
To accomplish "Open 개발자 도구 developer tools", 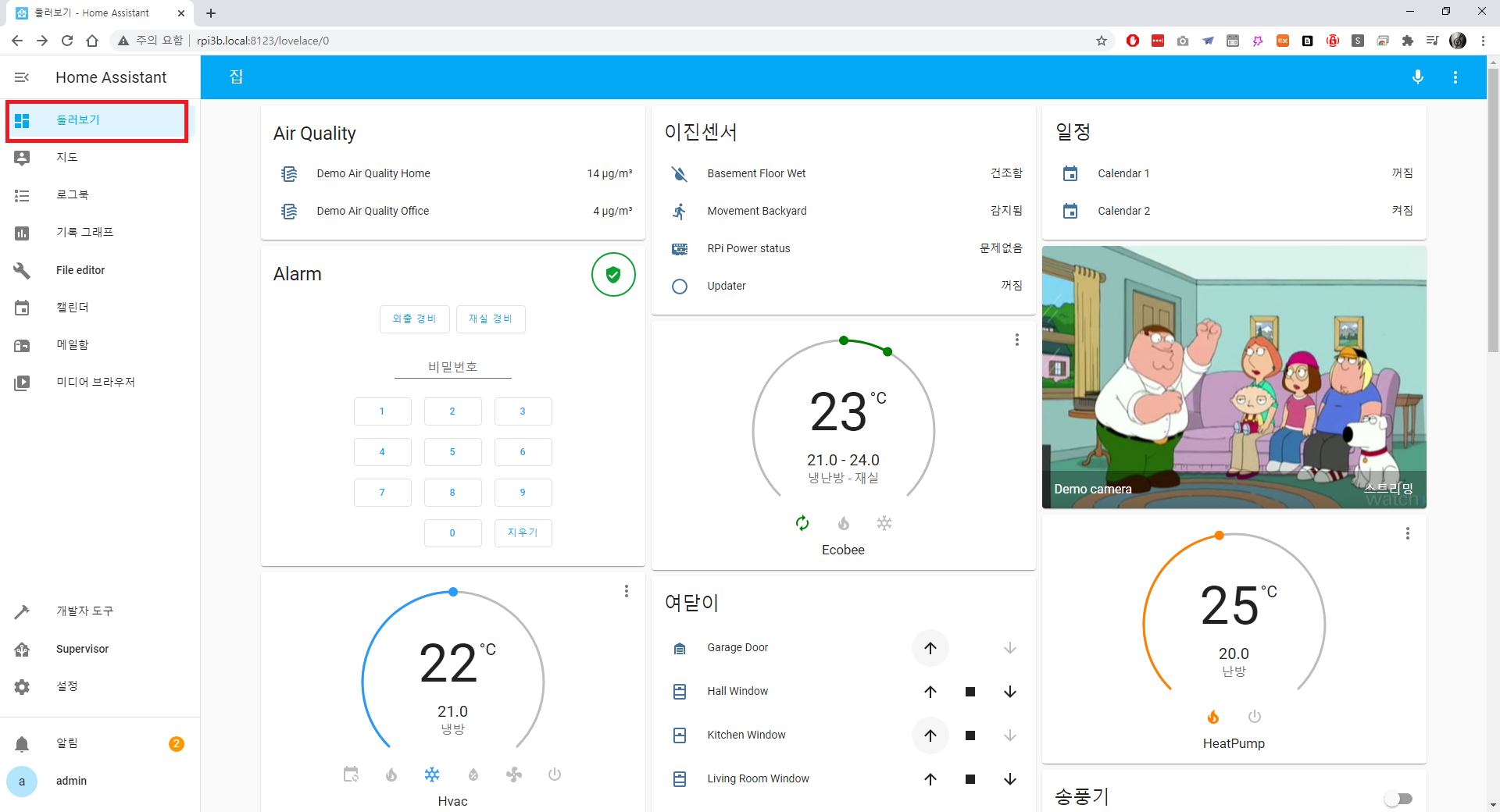I will click(x=100, y=611).
